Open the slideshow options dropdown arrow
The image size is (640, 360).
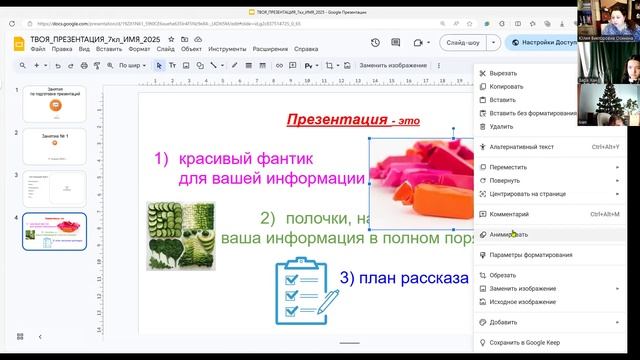coord(493,42)
